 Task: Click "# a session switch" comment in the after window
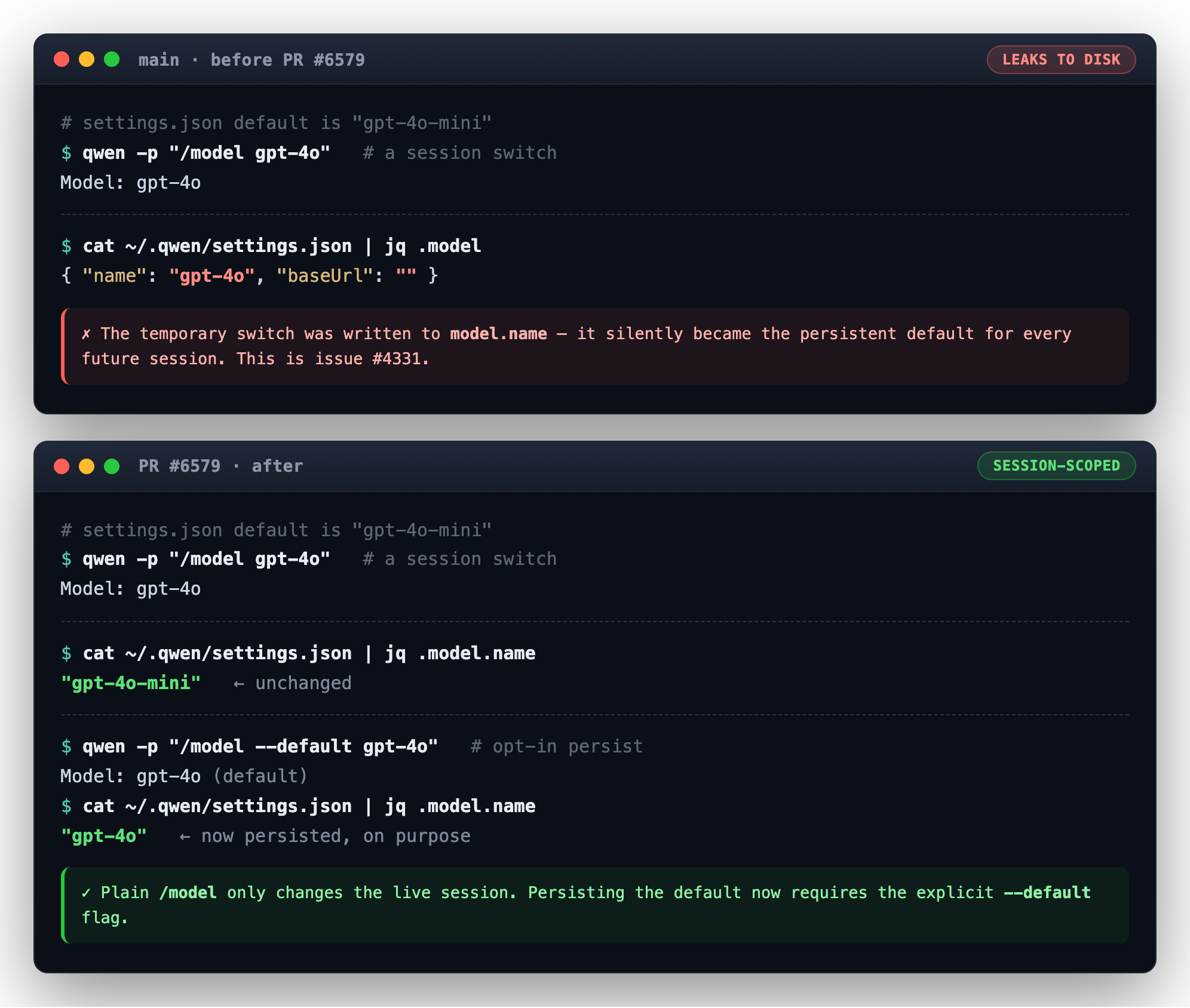[459, 559]
